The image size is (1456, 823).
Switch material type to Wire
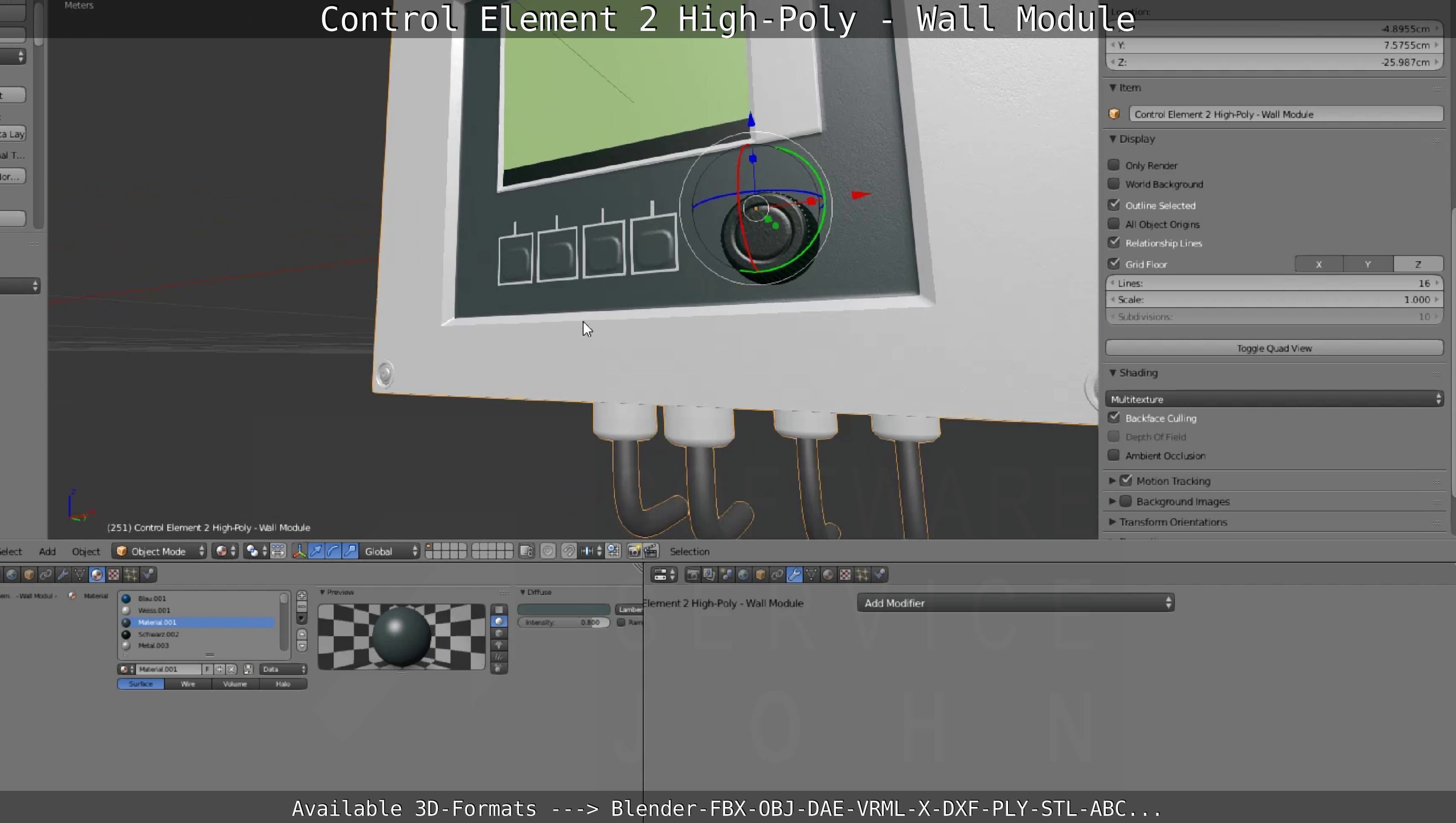click(188, 684)
